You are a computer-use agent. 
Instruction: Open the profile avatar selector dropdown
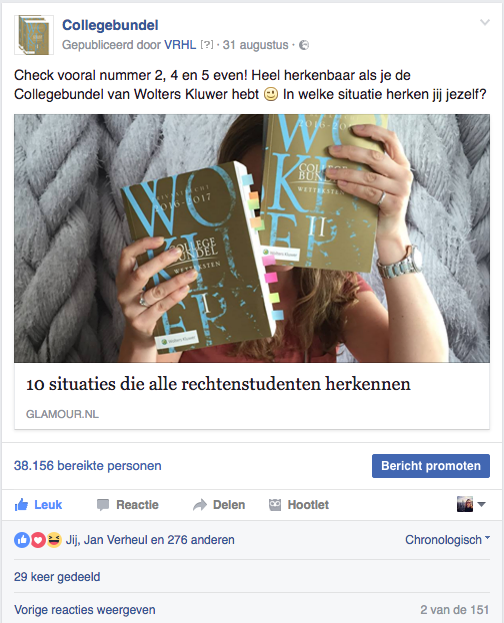click(471, 504)
